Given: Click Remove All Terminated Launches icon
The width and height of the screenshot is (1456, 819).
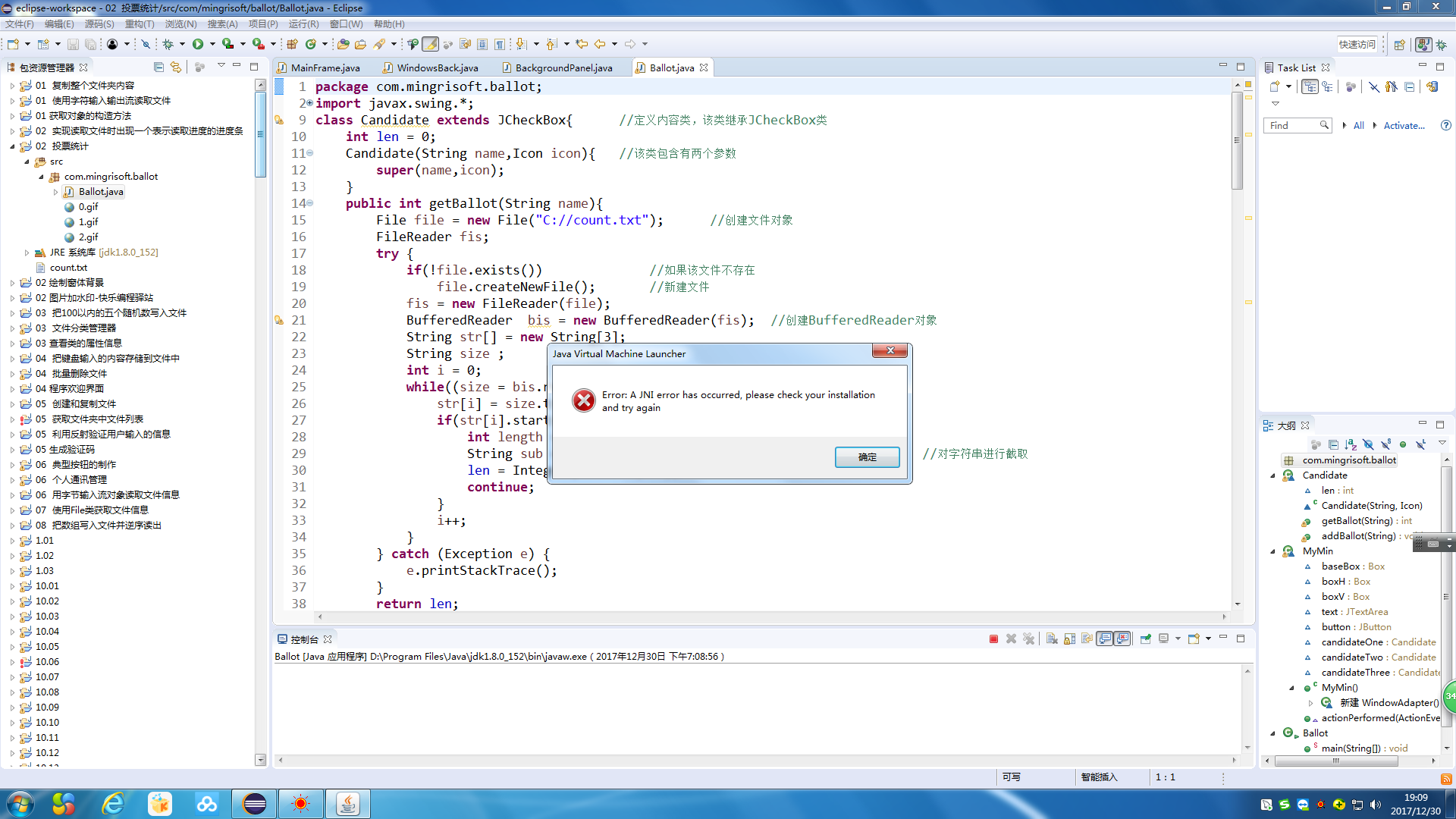Looking at the screenshot, I should click(x=1028, y=639).
